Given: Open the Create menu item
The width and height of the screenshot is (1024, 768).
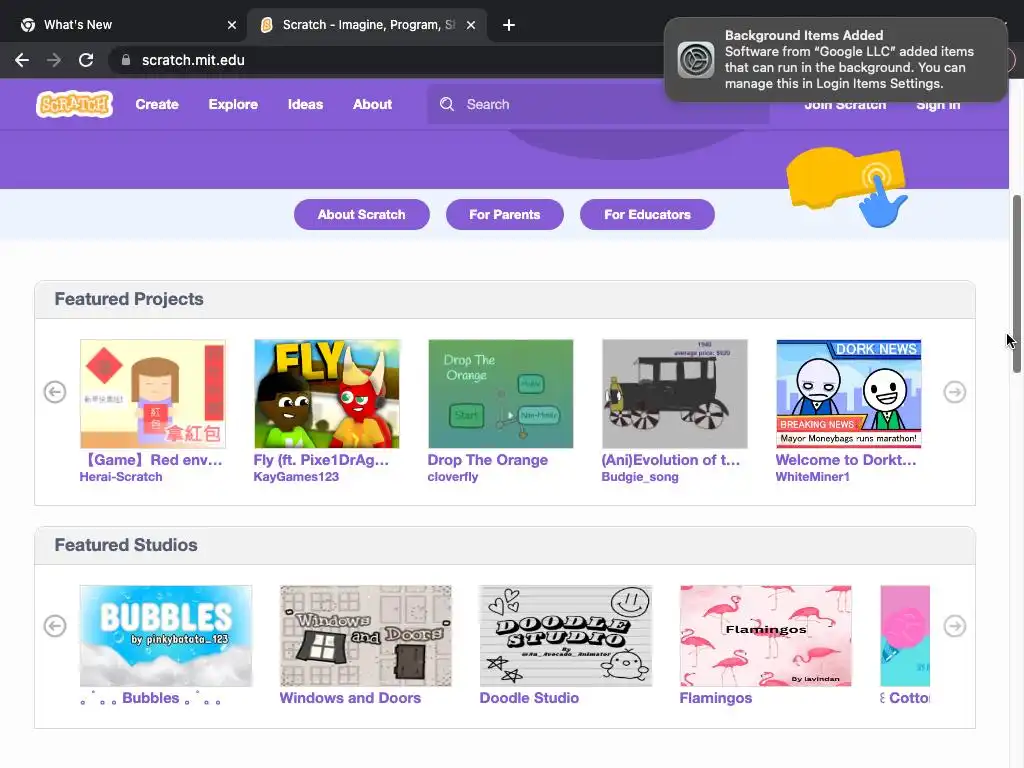Looking at the screenshot, I should 157,104.
